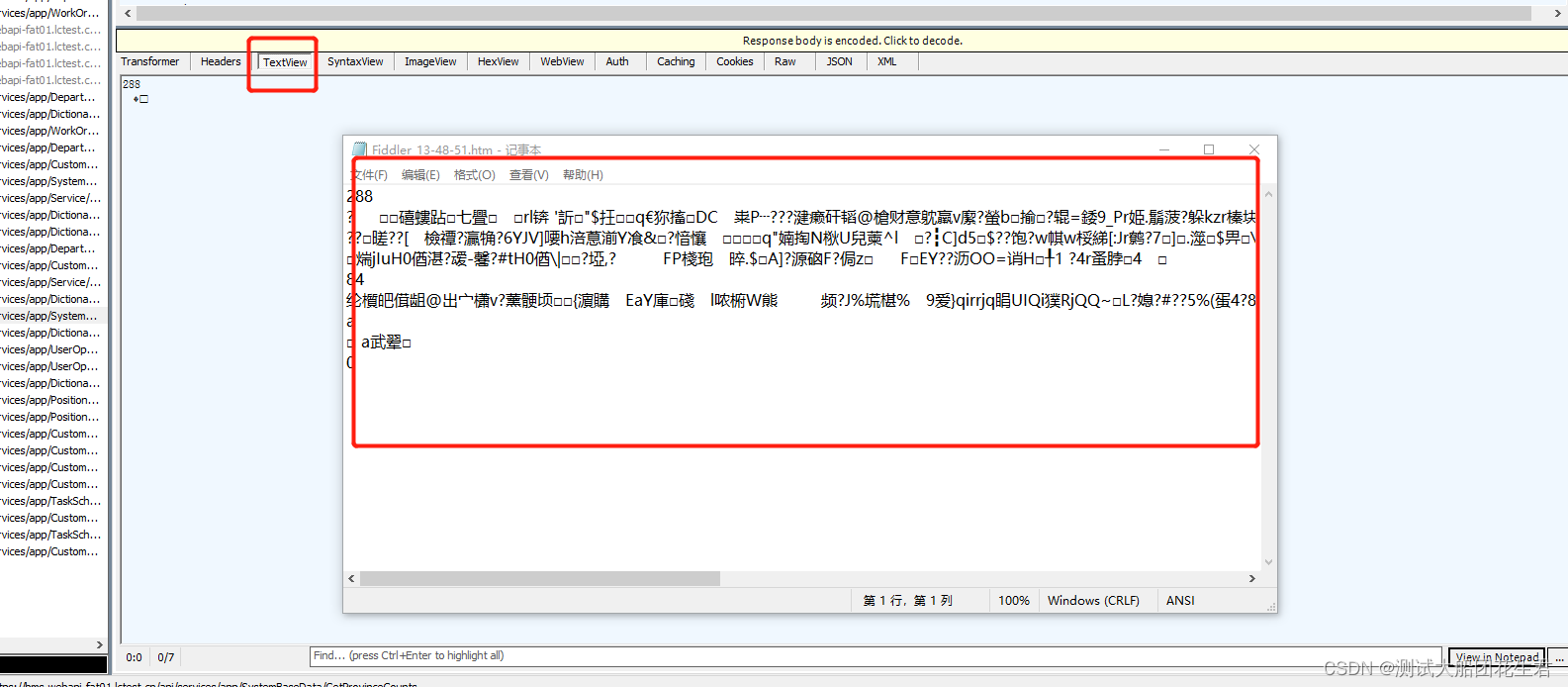This screenshot has height=687, width=1568.
Task: Click the '第 1 行, 第 1 列' status entry
Action: (x=907, y=601)
